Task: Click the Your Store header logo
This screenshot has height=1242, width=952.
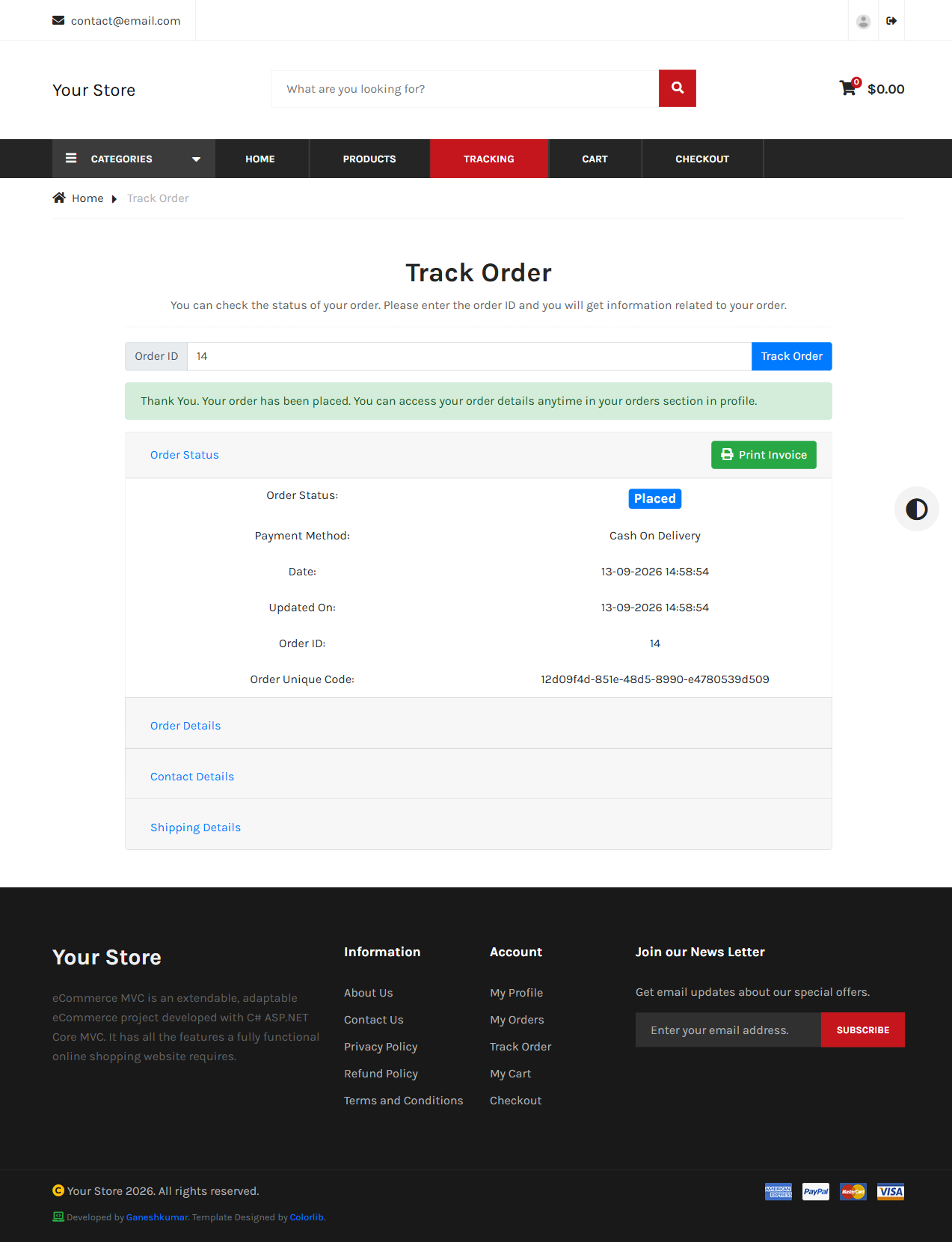Action: [94, 90]
